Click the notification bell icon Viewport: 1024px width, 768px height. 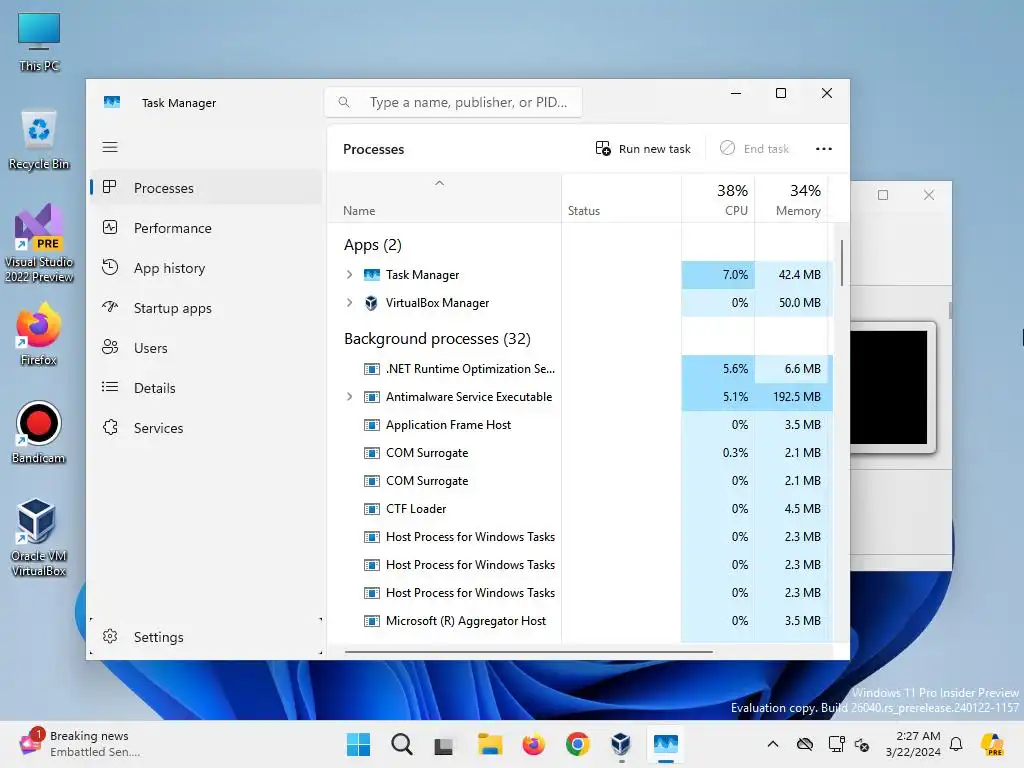[956, 744]
